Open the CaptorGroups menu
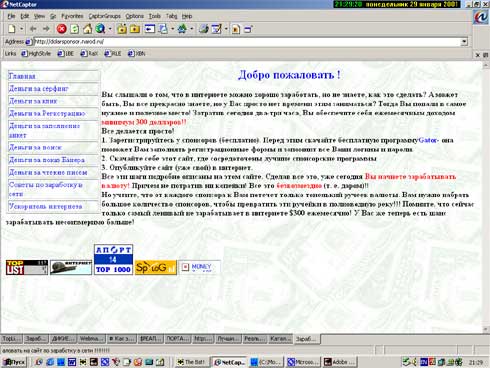 (x=104, y=16)
